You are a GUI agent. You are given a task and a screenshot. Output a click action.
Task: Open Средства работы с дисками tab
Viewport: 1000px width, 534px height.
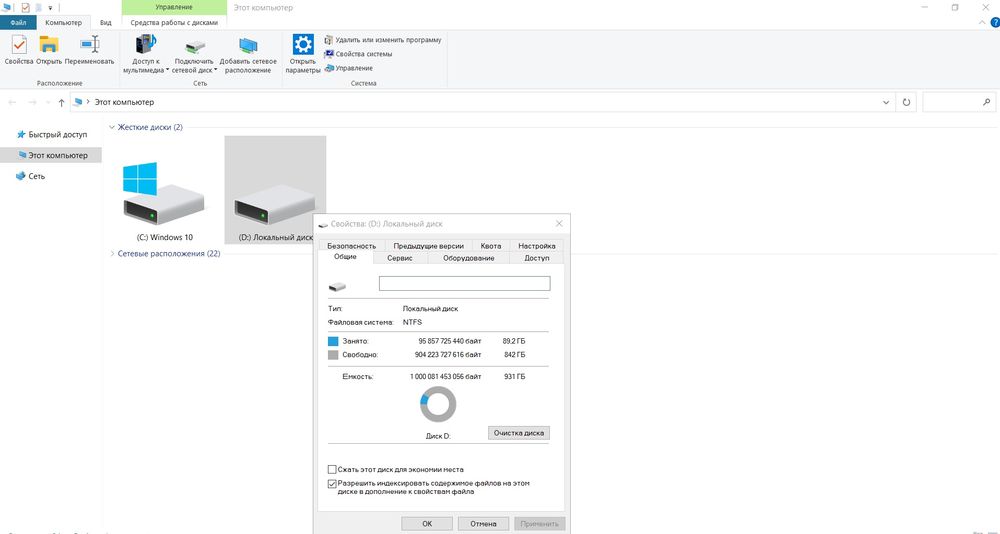(x=174, y=22)
